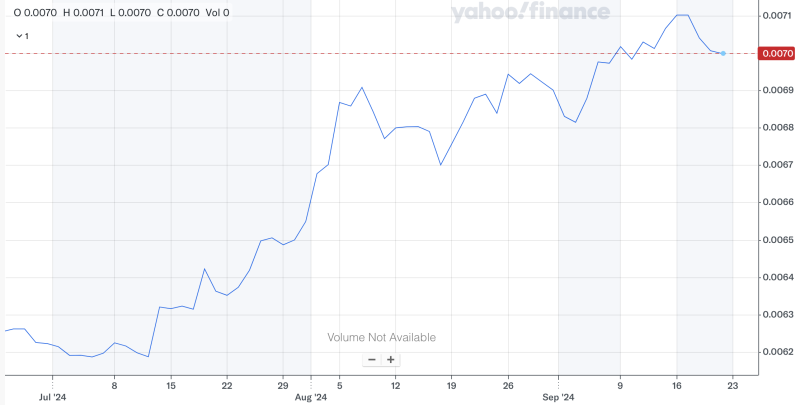The height and width of the screenshot is (405, 800).
Task: Select the Sep '24 date label
Action: [x=558, y=398]
